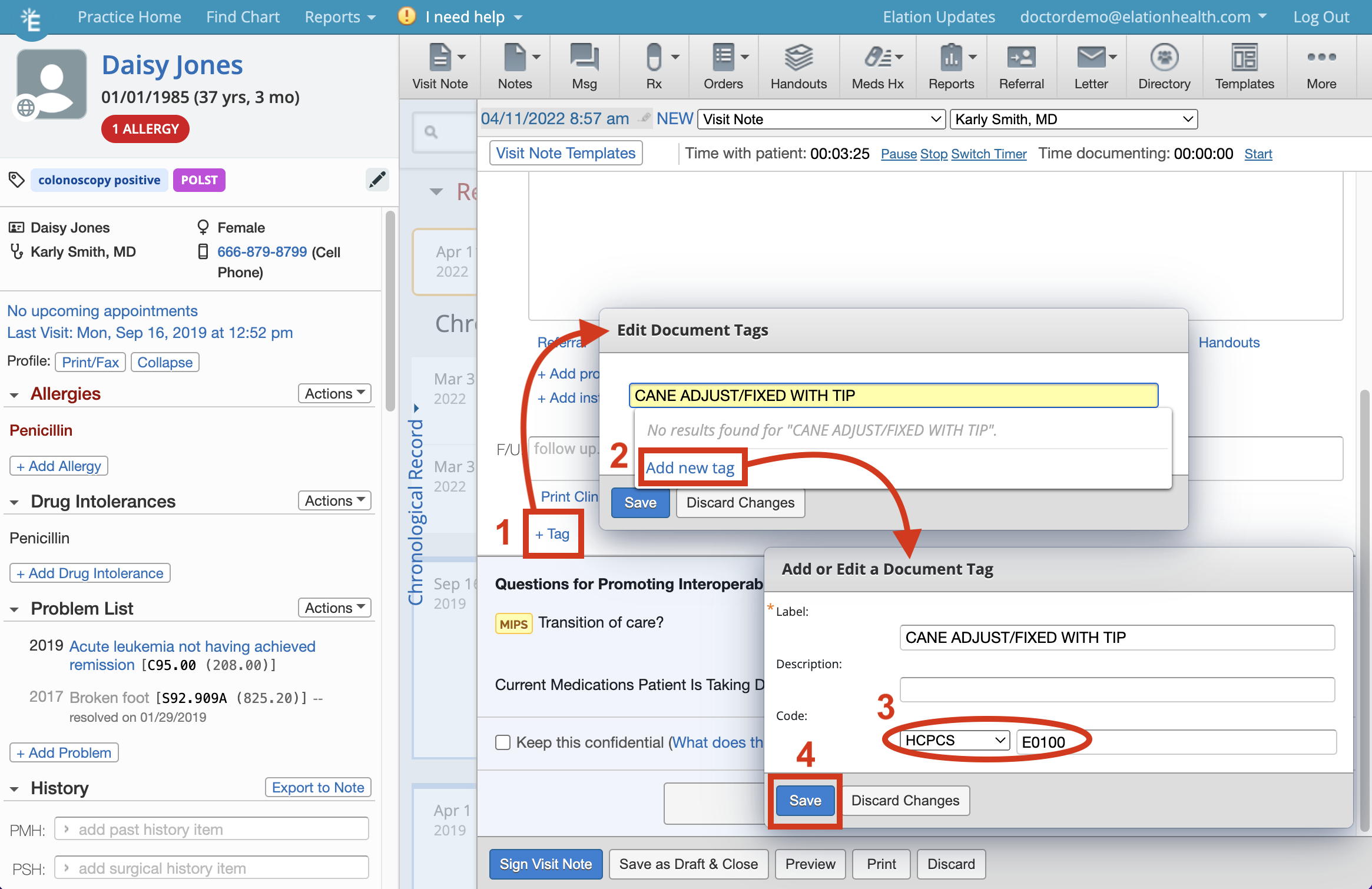1372x889 pixels.
Task: Click the Description input field
Action: (x=1116, y=689)
